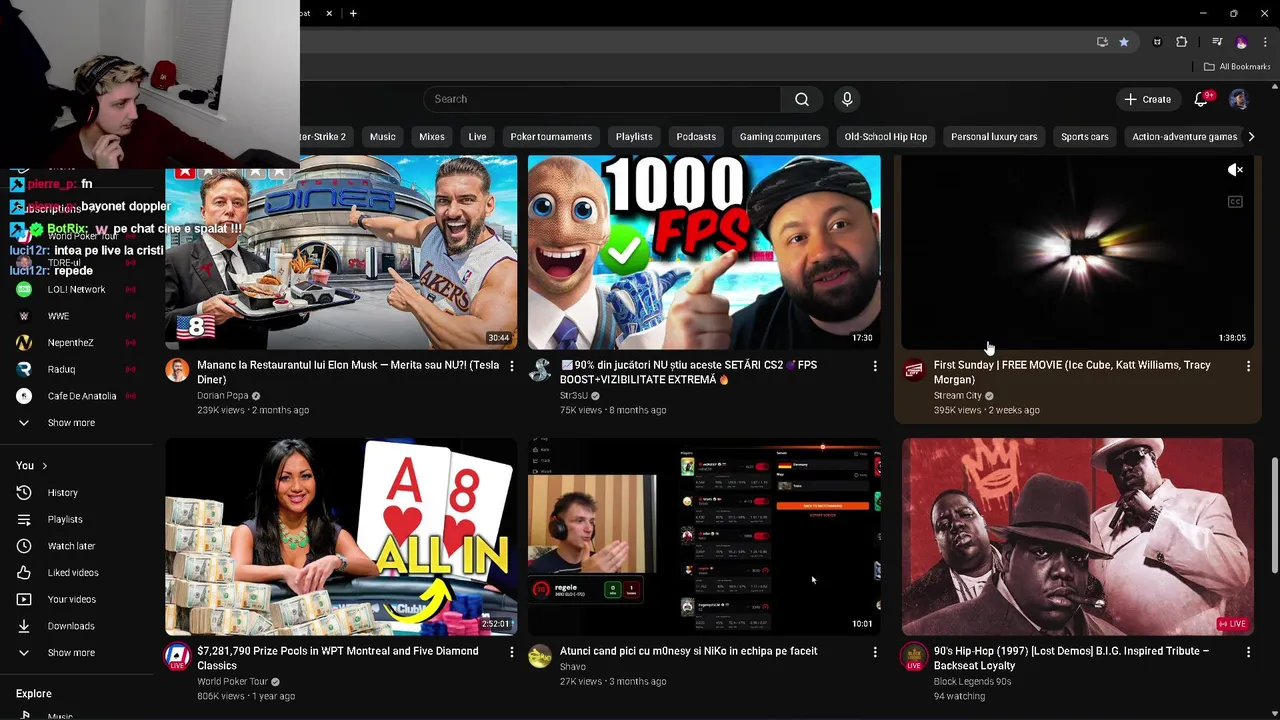The height and width of the screenshot is (720, 1280).
Task: Open the Chrome three-dot menu
Action: (1265, 42)
